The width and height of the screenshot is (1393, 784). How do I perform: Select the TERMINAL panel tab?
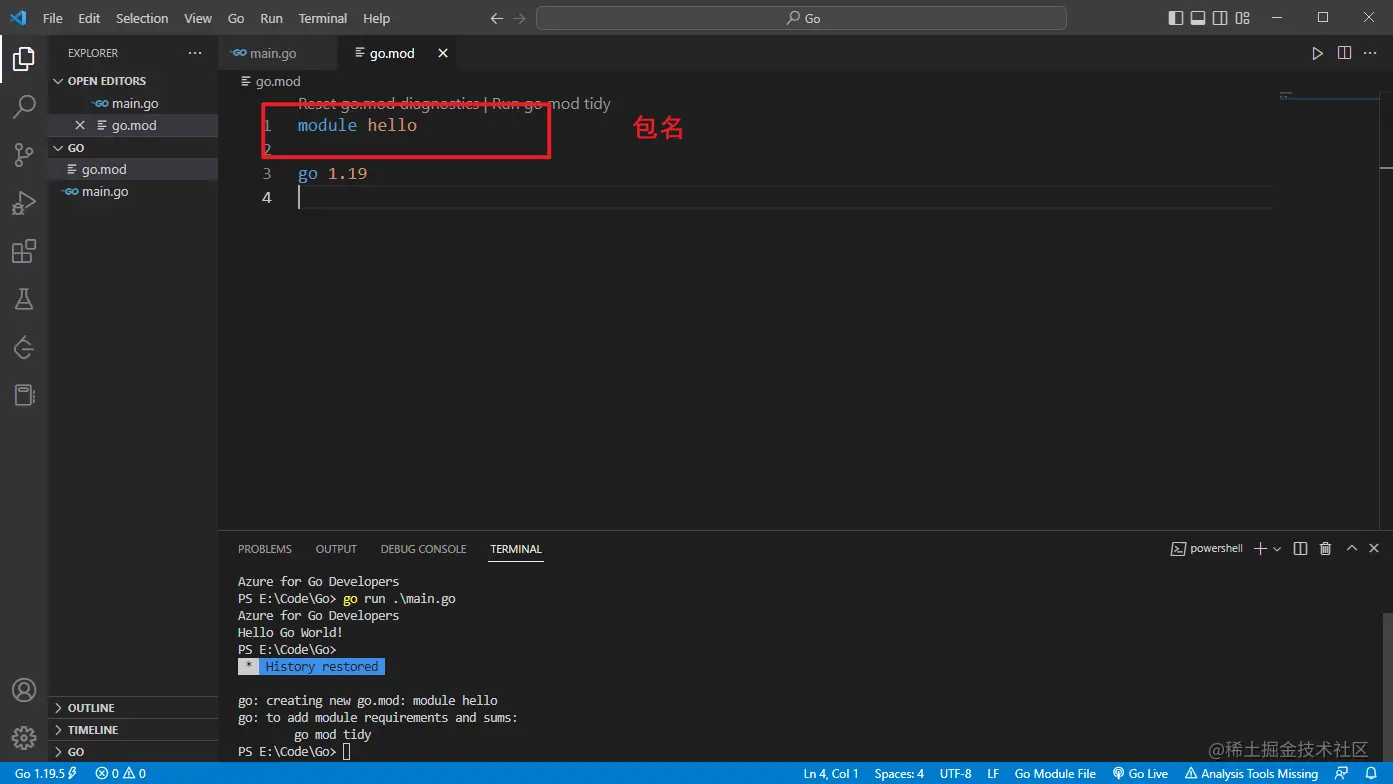click(516, 549)
